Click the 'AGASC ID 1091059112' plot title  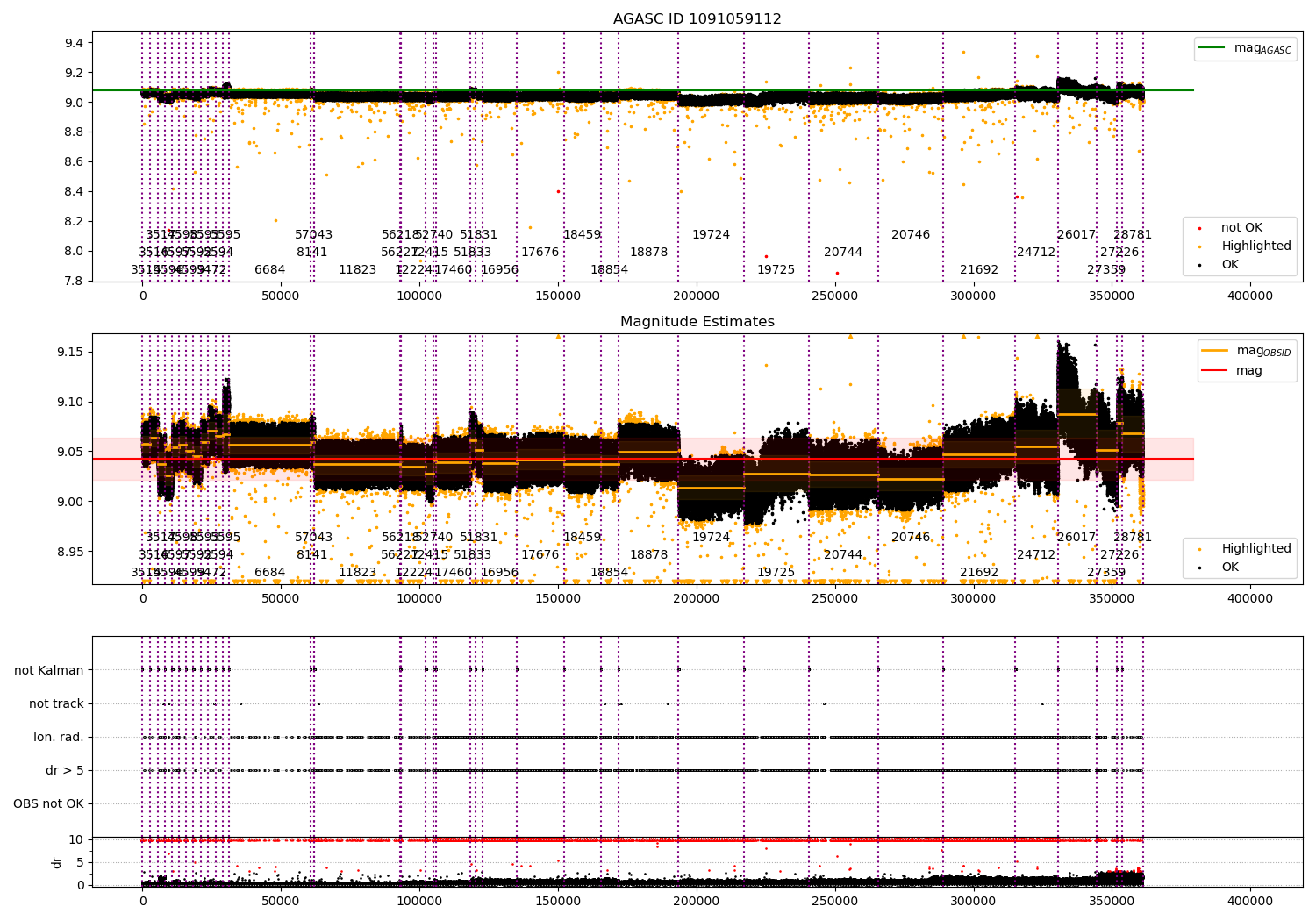tap(697, 19)
